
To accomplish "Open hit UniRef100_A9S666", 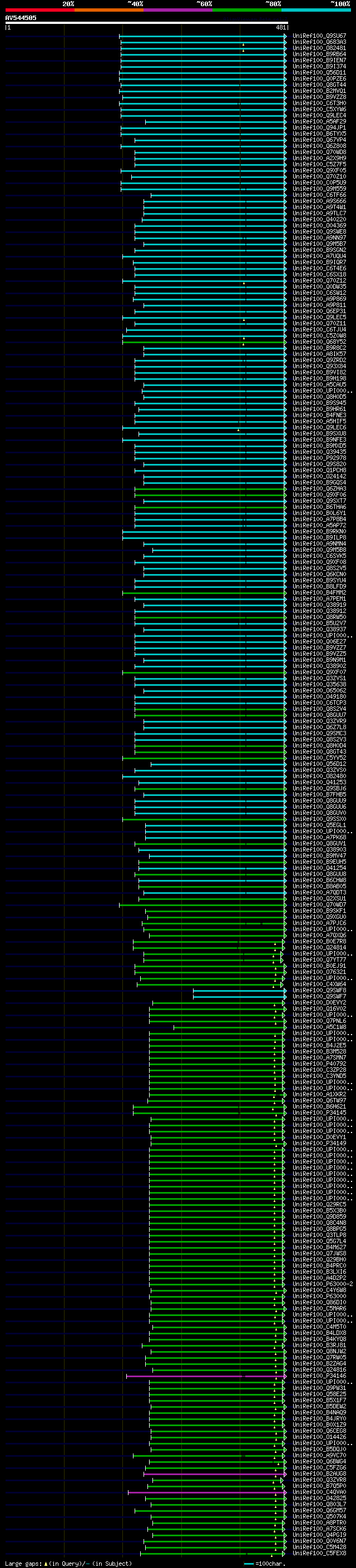I will pos(319,201).
